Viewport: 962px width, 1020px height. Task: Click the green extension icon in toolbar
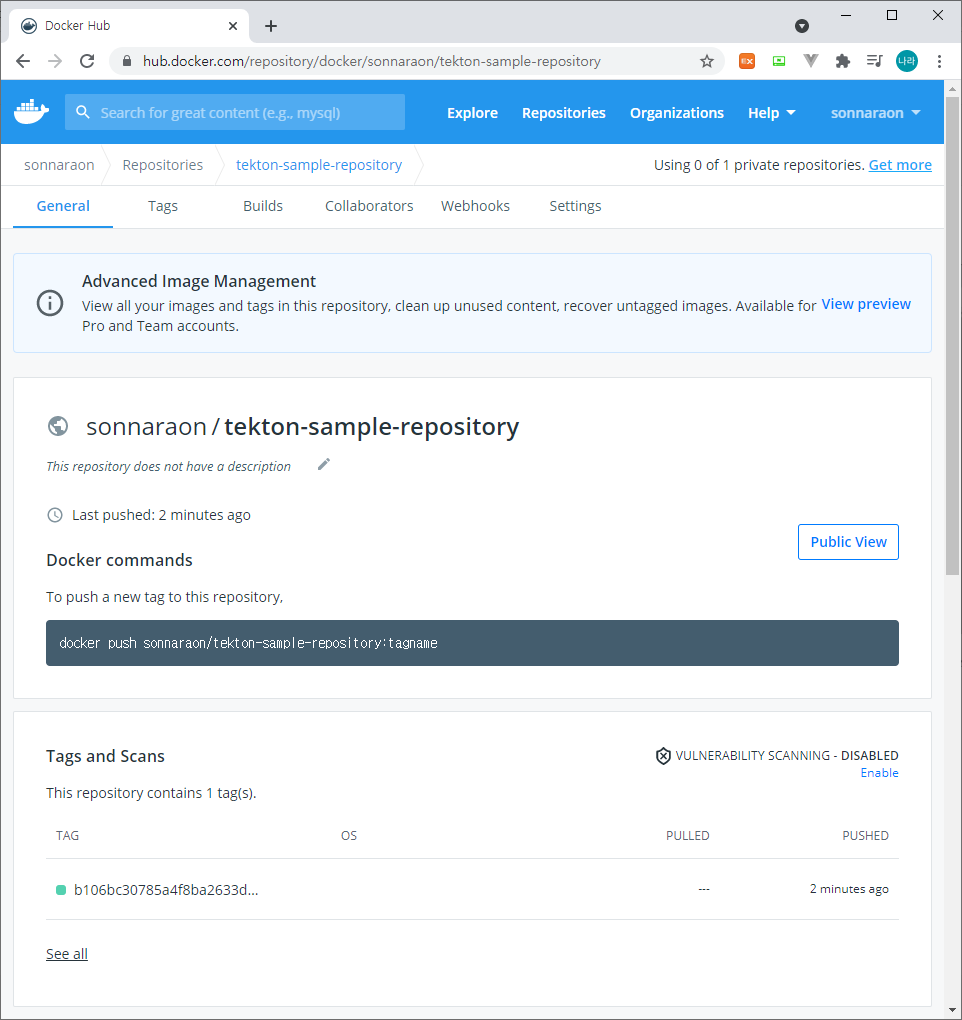pos(779,61)
